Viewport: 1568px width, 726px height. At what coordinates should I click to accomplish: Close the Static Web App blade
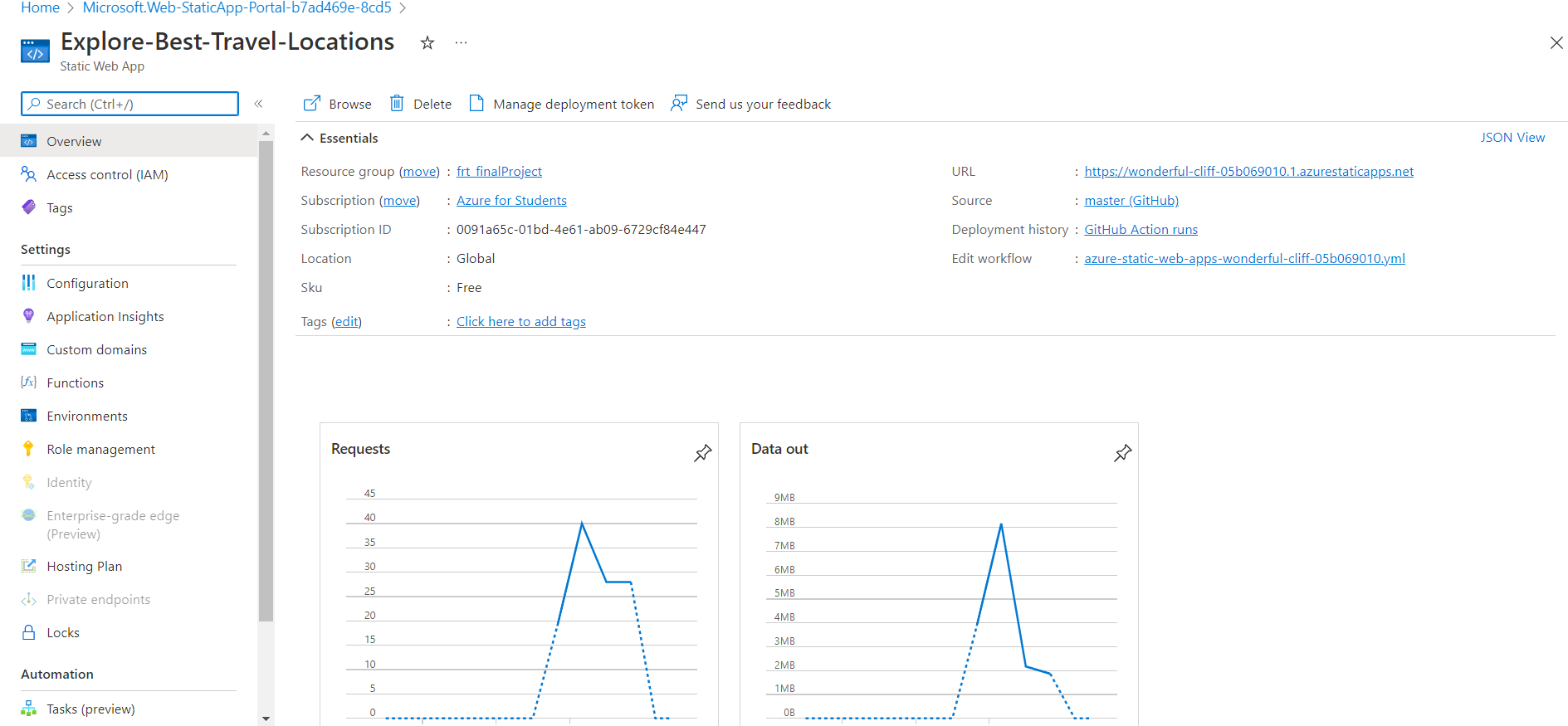coord(1556,43)
